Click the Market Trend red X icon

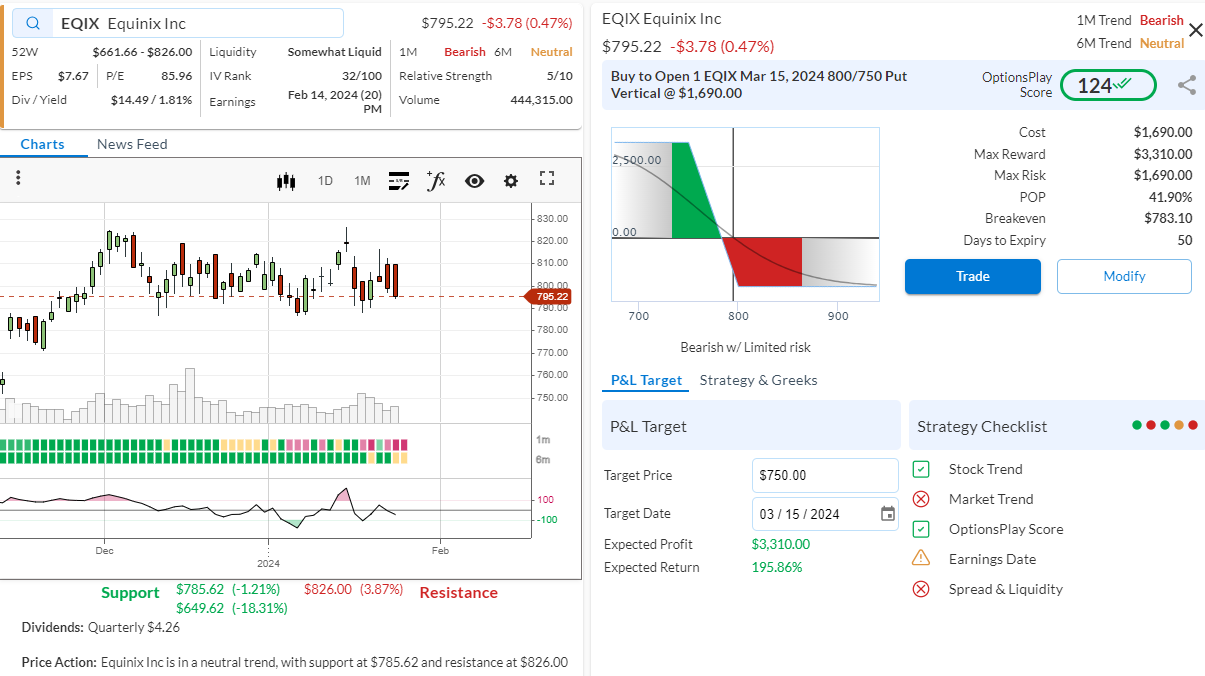[922, 499]
